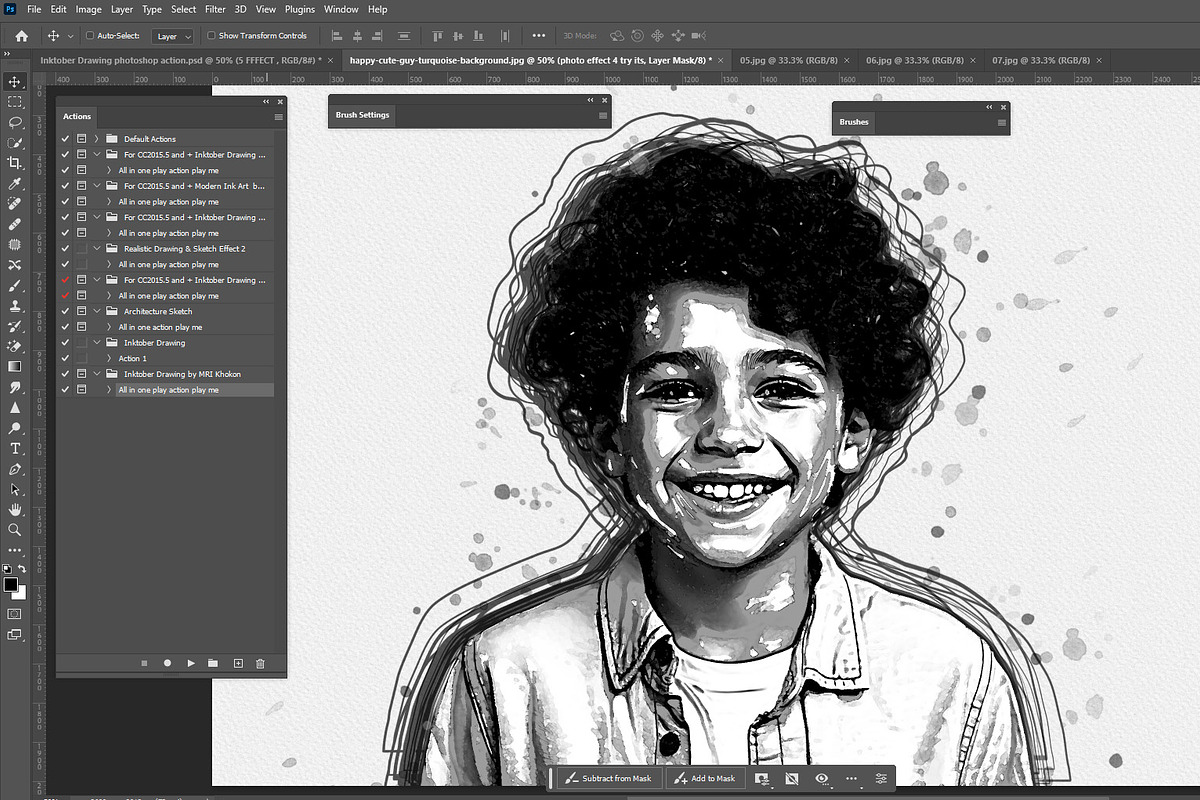Delete the action using trash icon
The height and width of the screenshot is (800, 1200).
coord(260,663)
